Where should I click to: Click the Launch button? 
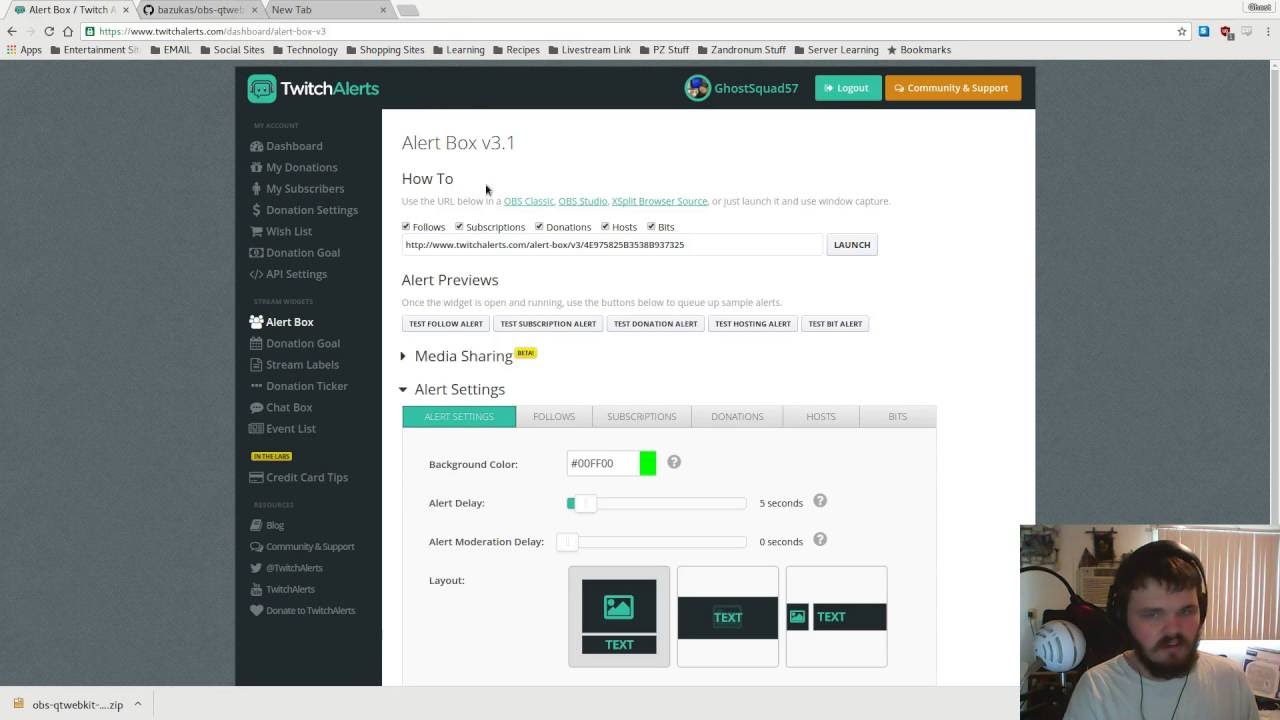[852, 245]
